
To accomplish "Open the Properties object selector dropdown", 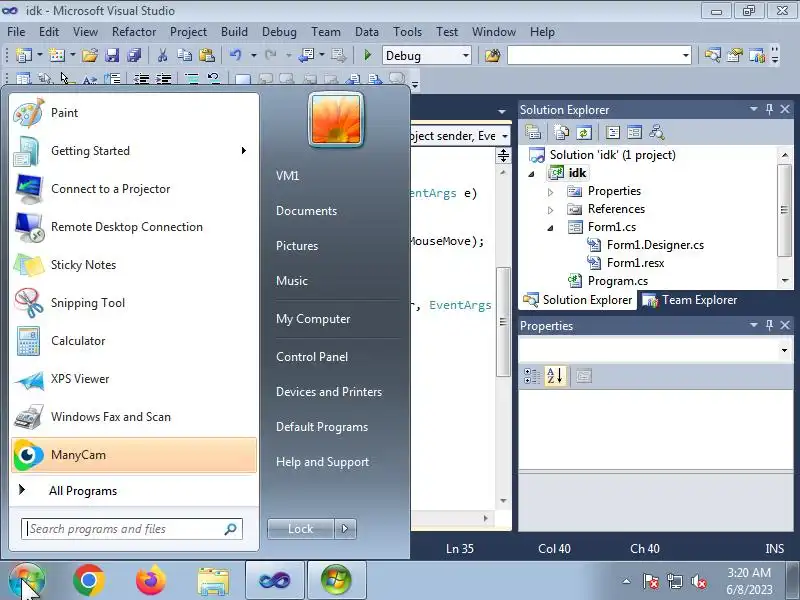I will point(784,350).
